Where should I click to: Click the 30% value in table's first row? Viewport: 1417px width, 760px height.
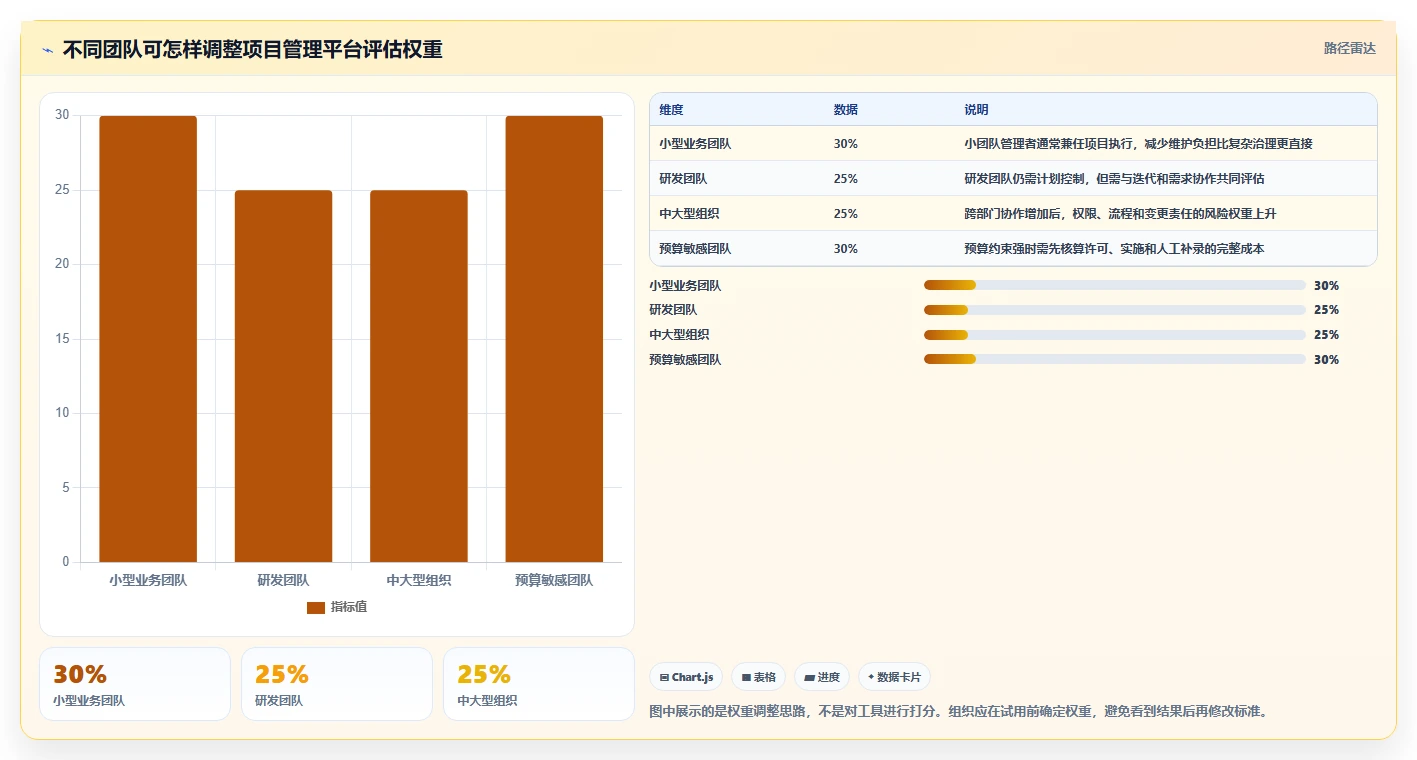[845, 143]
